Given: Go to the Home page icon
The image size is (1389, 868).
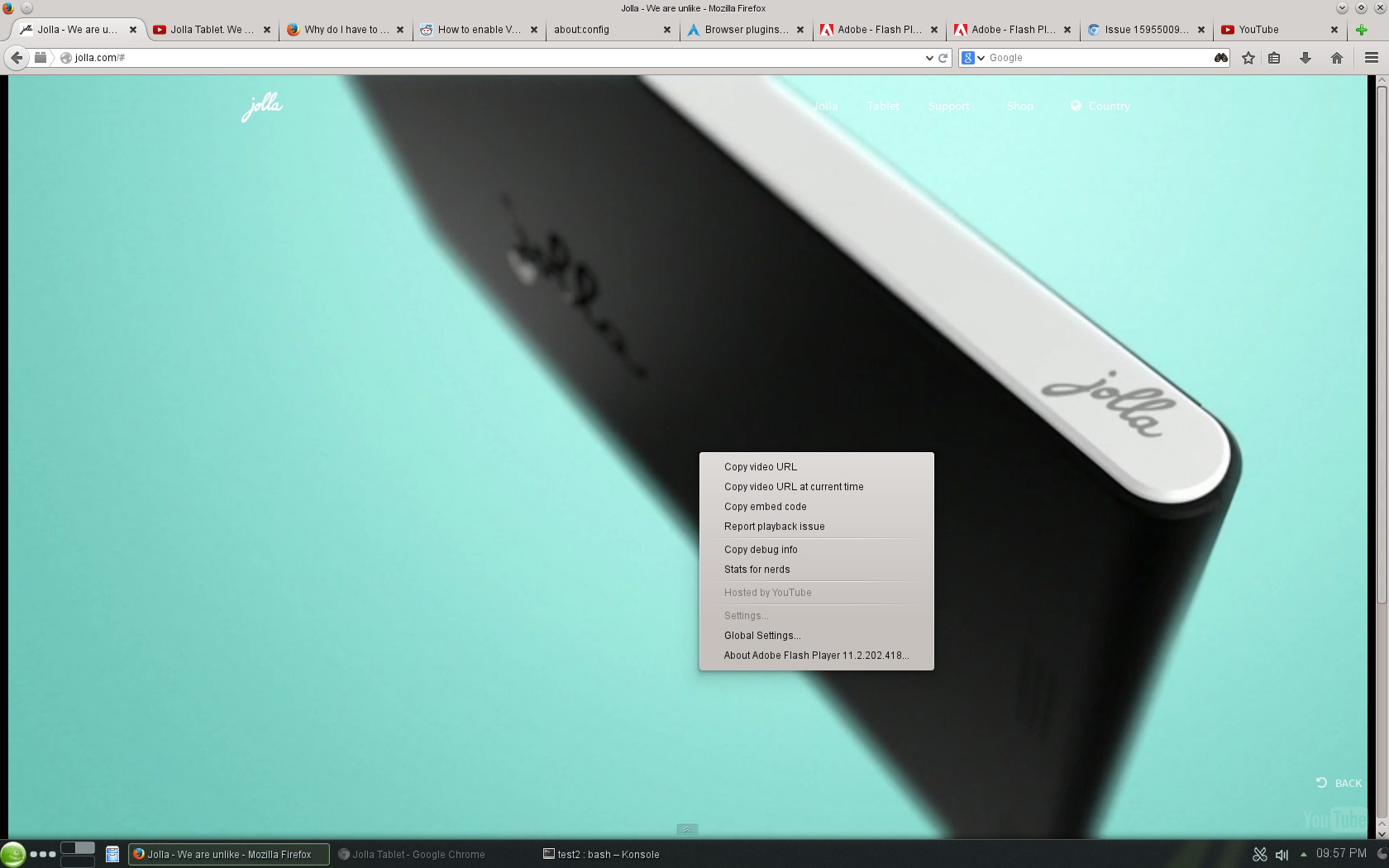Looking at the screenshot, I should click(x=1337, y=58).
